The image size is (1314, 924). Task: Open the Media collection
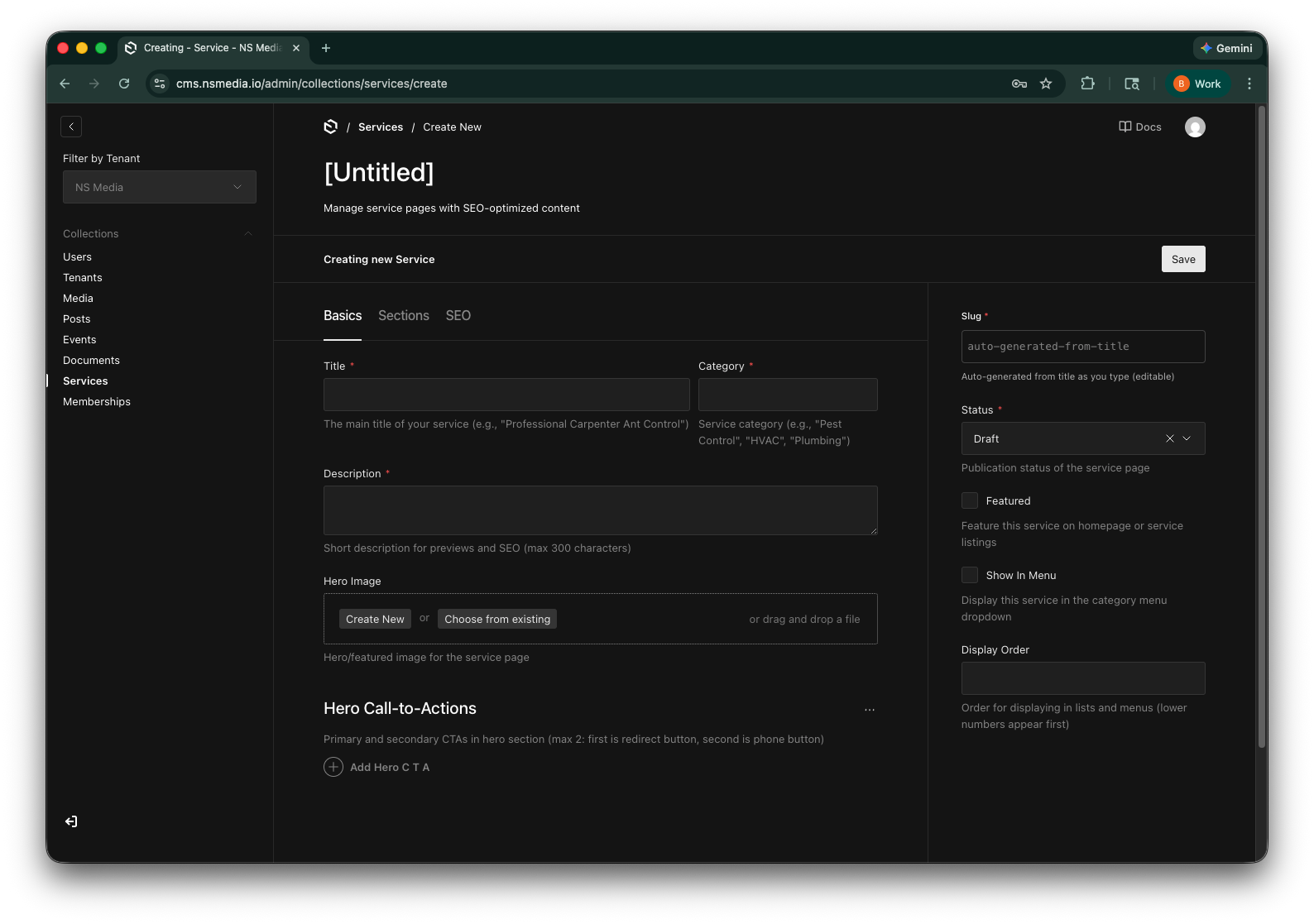(x=78, y=299)
